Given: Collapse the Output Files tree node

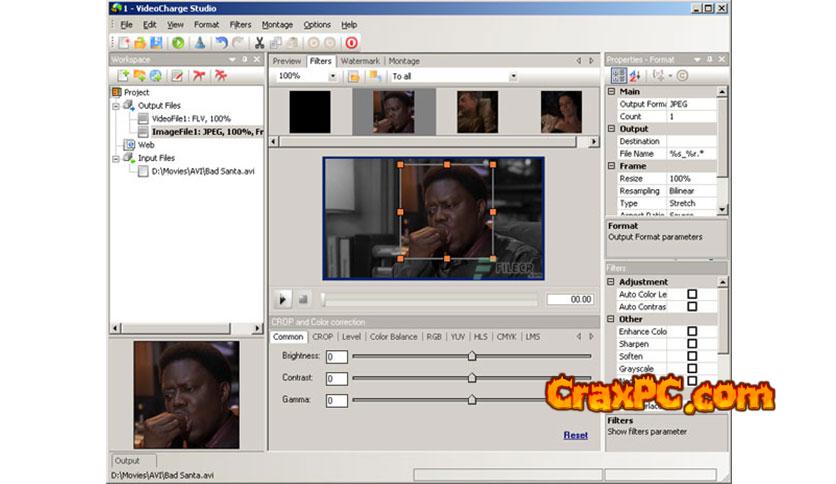Looking at the screenshot, I should pyautogui.click(x=116, y=105).
